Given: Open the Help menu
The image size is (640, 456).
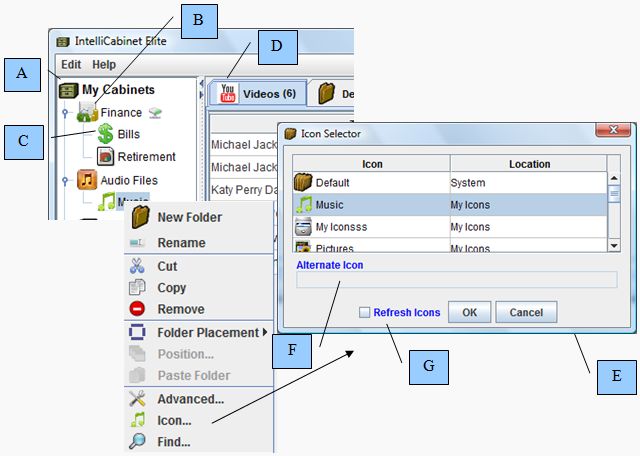Looking at the screenshot, I should 104,64.
